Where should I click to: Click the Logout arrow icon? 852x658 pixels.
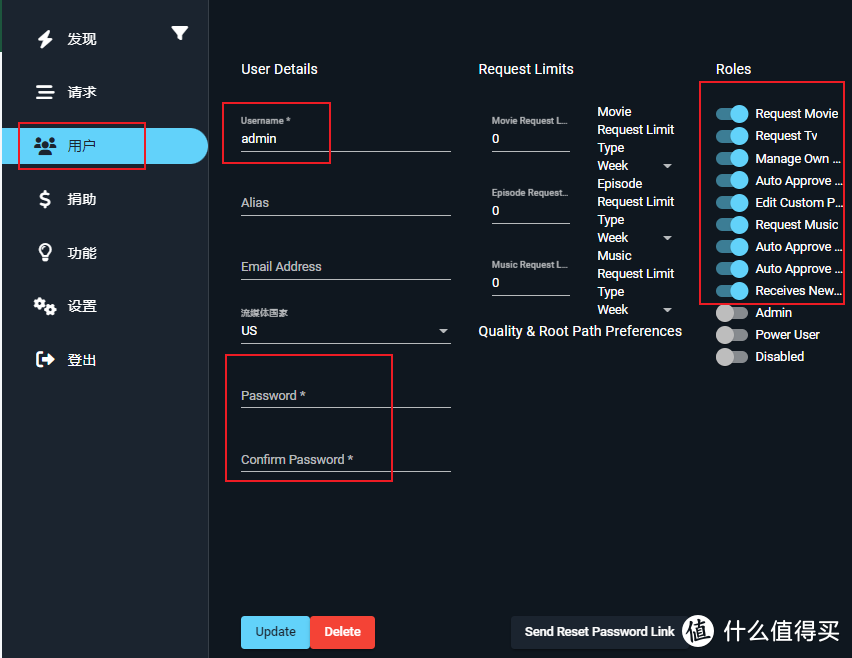[45, 359]
